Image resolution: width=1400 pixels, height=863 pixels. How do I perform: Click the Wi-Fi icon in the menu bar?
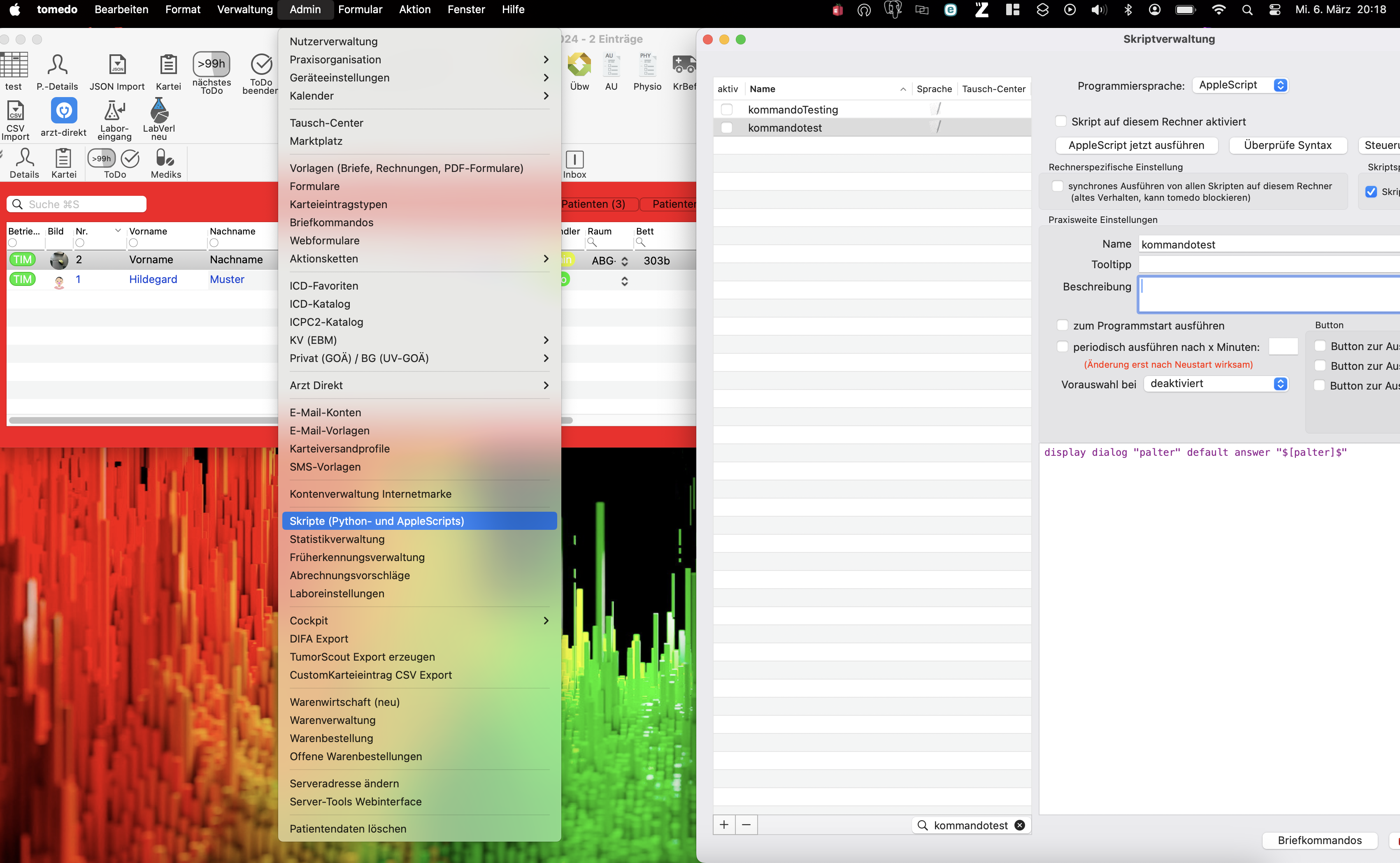tap(1219, 10)
